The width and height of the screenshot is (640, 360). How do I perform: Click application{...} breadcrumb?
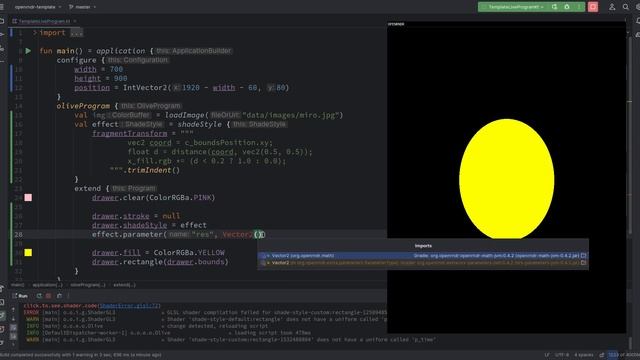click(47, 285)
